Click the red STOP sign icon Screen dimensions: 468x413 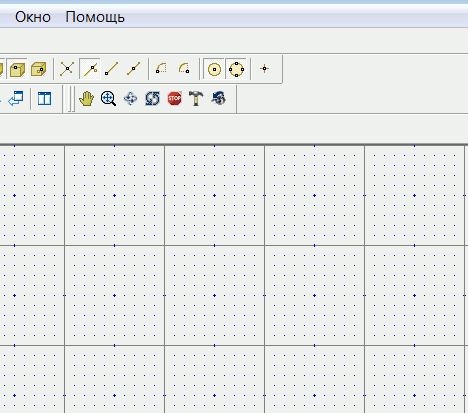coord(174,99)
